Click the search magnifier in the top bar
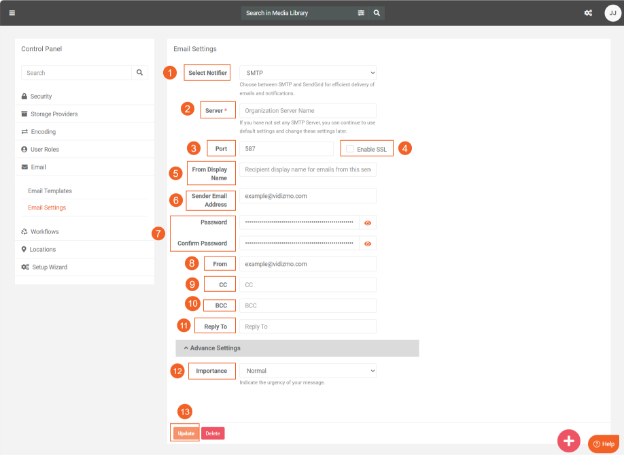 [x=376, y=13]
